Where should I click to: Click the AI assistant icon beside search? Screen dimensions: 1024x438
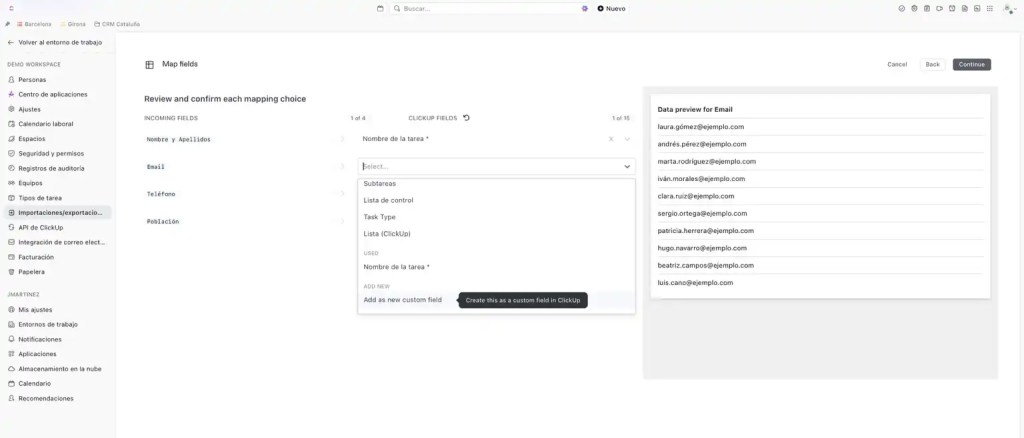click(x=585, y=8)
